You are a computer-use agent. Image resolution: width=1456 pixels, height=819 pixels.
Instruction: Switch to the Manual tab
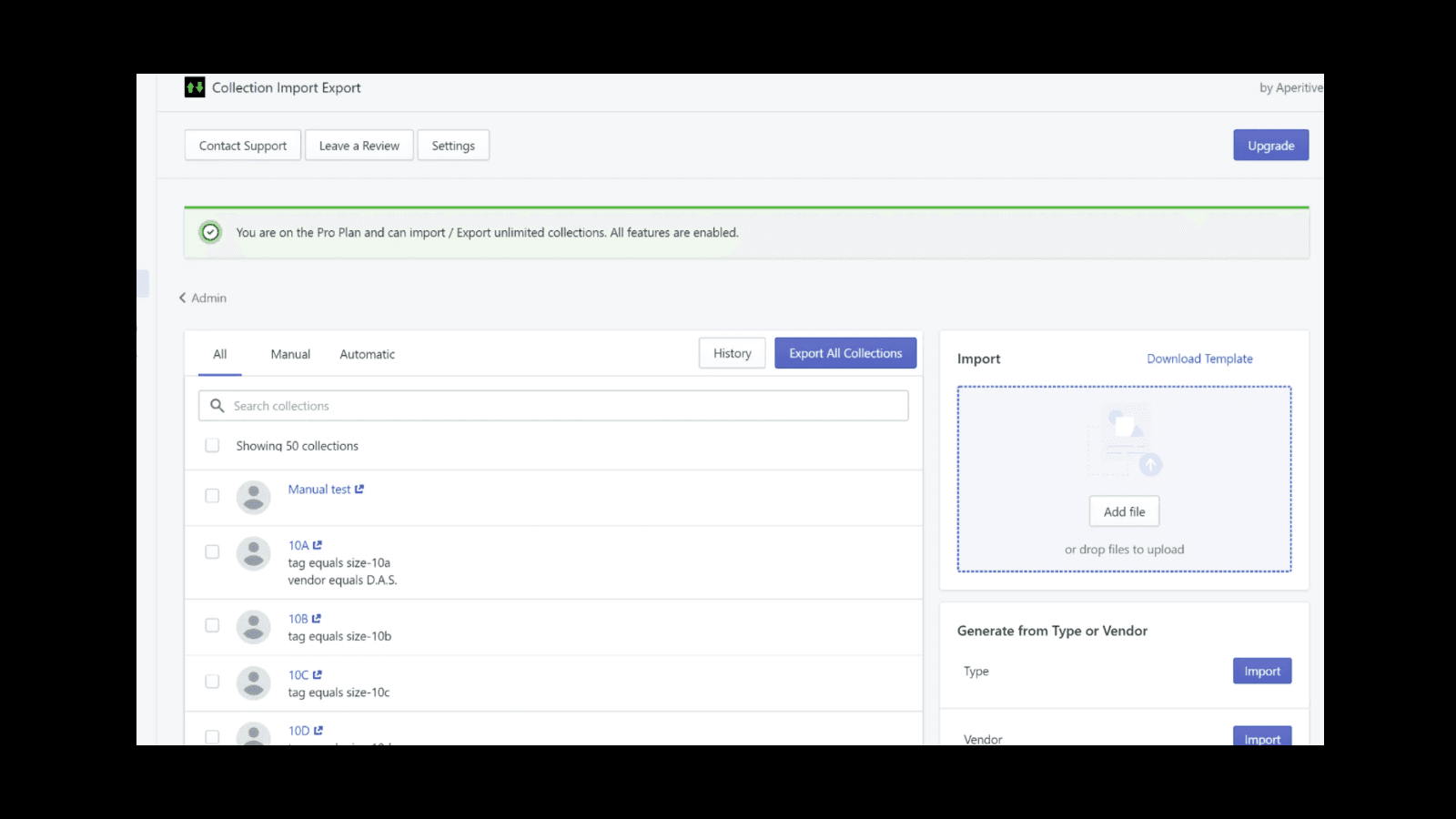pyautogui.click(x=289, y=354)
